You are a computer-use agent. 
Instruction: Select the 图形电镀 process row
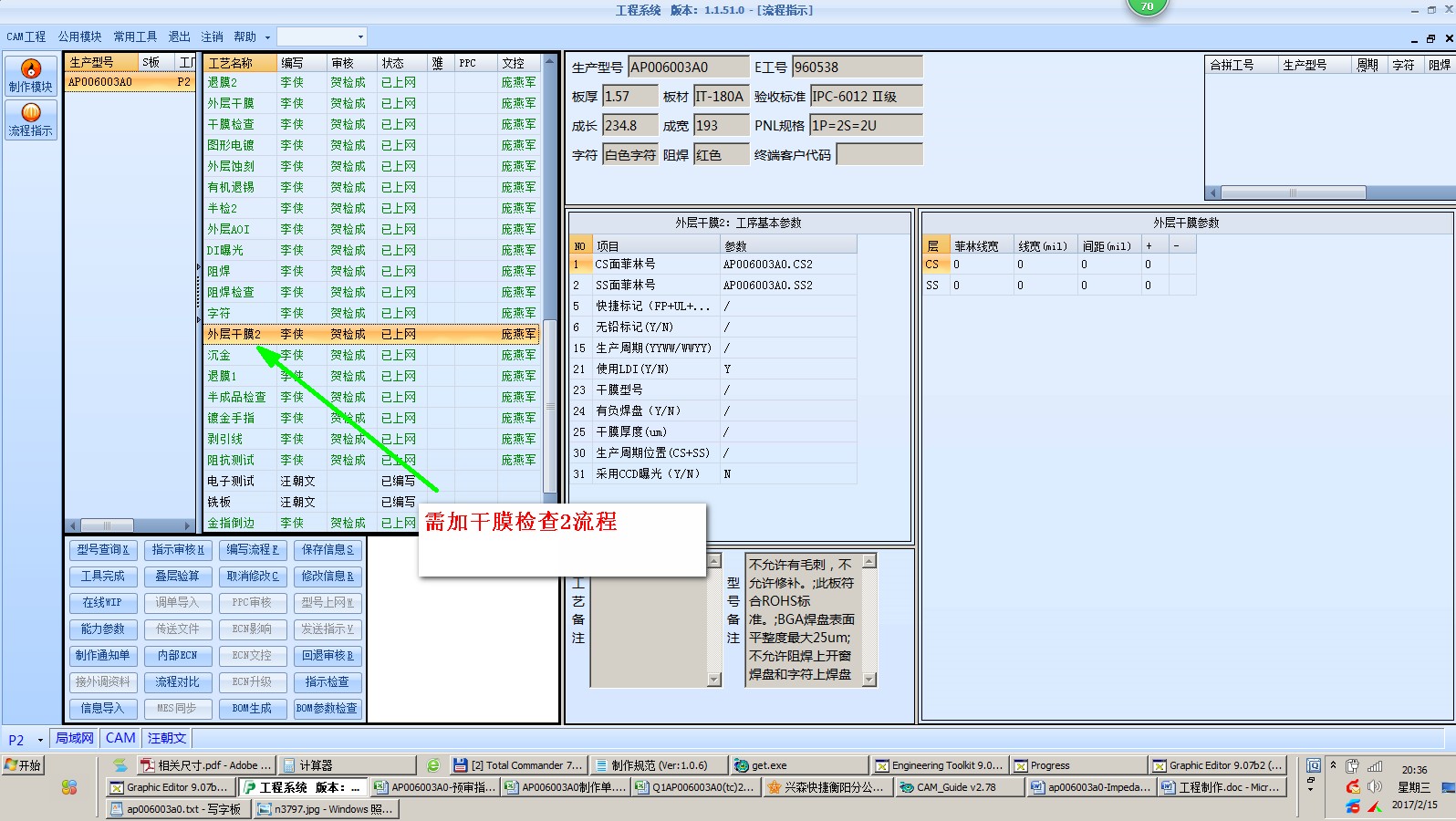[x=372, y=145]
